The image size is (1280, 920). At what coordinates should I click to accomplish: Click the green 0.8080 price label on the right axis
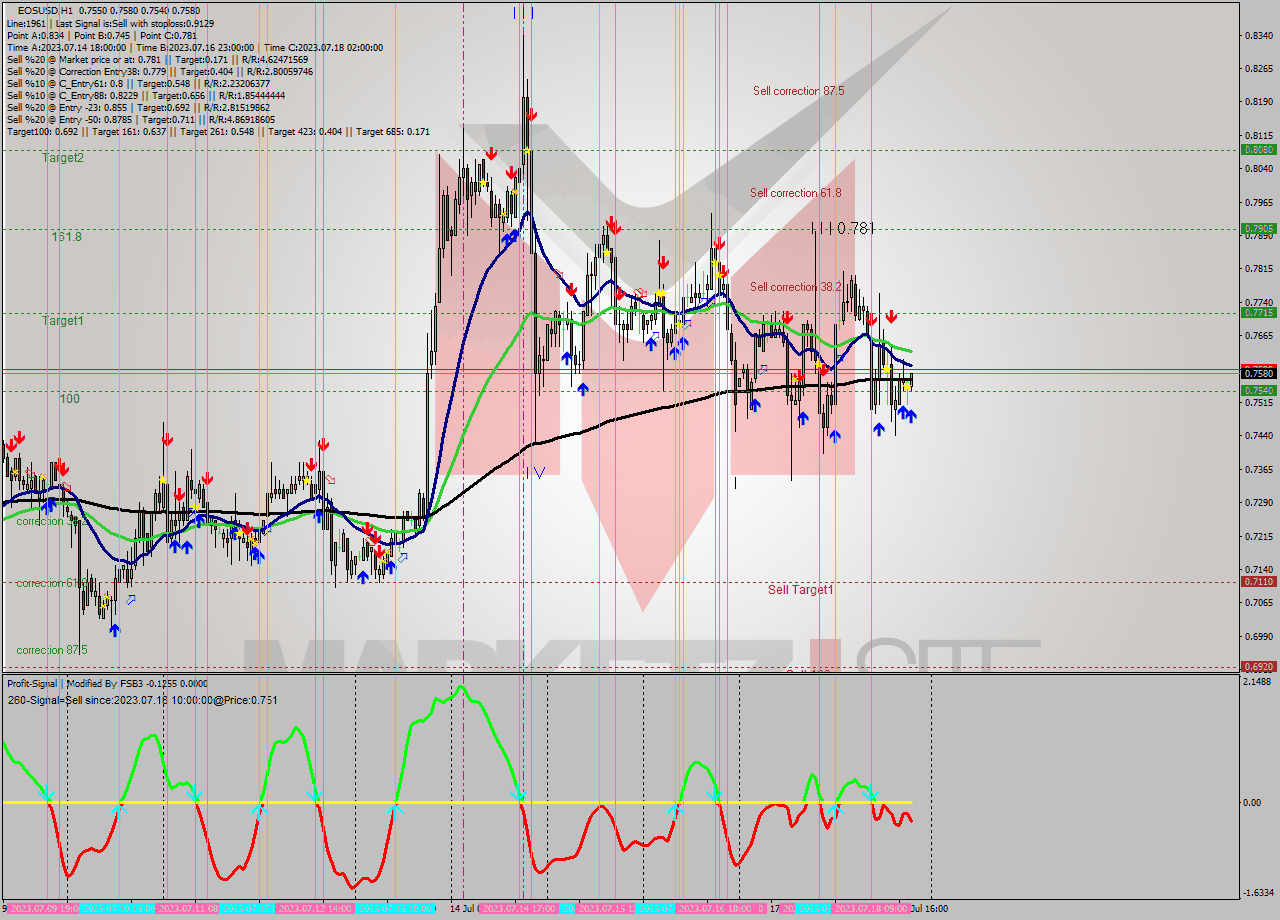[x=1261, y=148]
